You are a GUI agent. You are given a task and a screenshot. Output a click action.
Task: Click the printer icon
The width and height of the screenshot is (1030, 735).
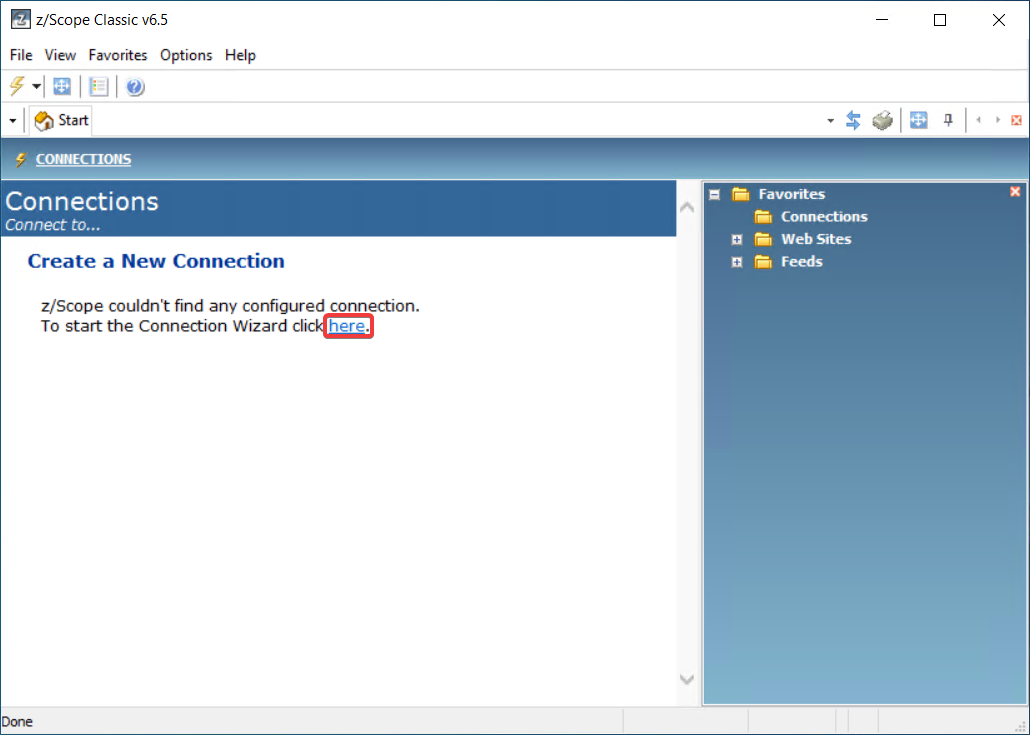(x=882, y=120)
